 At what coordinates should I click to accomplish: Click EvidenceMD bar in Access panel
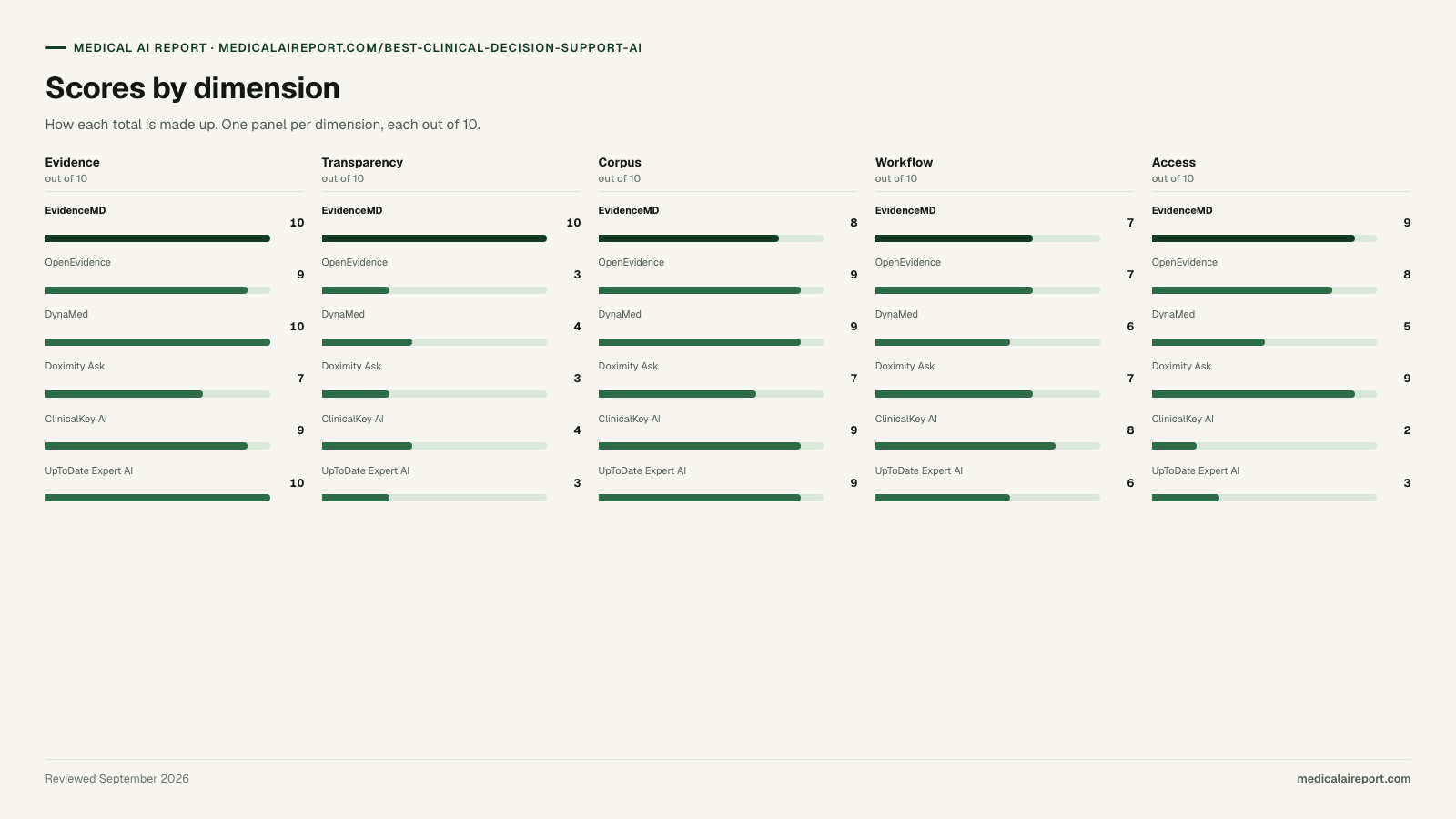[x=1264, y=238]
